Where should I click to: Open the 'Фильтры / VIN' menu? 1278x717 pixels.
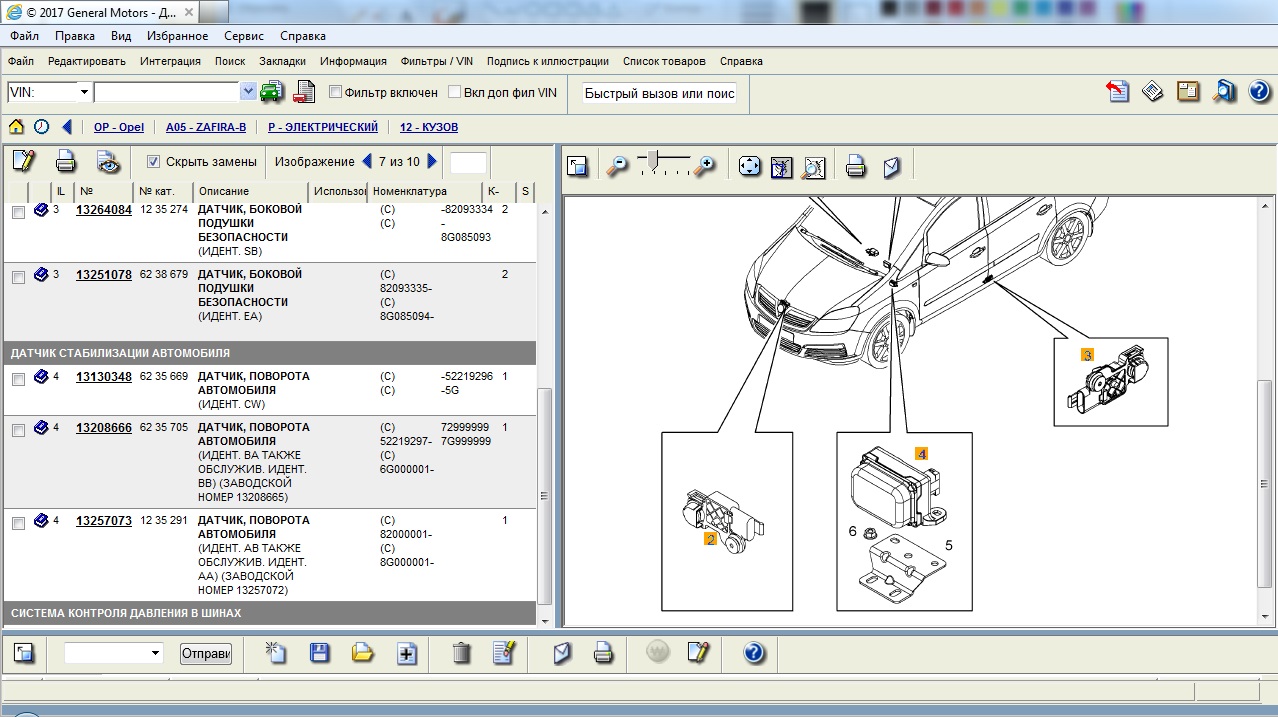436,61
